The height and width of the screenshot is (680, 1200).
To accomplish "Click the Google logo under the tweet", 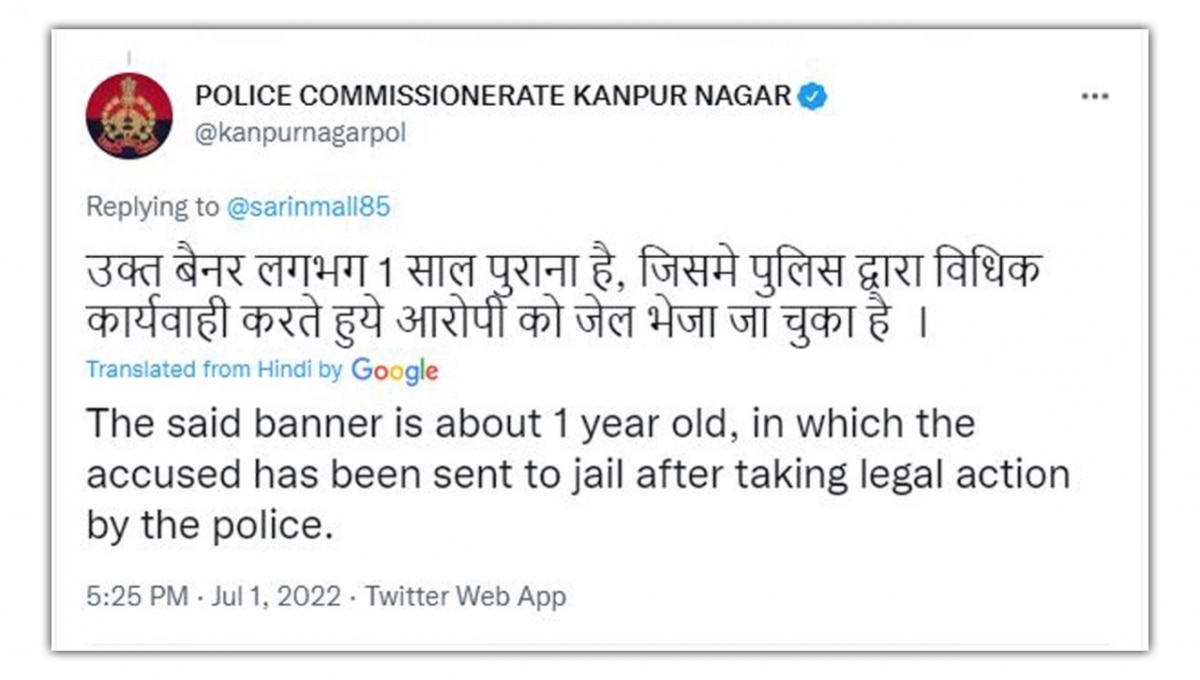I will pos(394,370).
